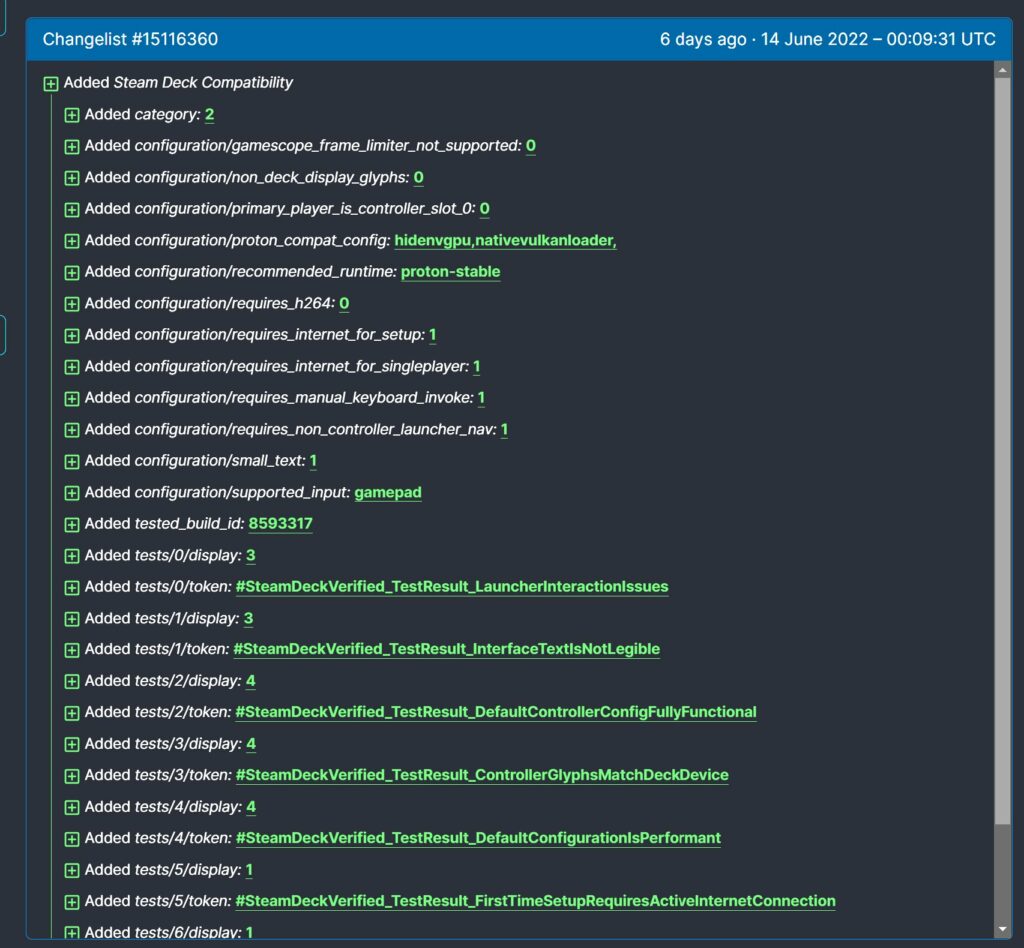This screenshot has height=948, width=1024.
Task: Click plus icon for requires_internet_for_setup row
Action: (x=72, y=336)
